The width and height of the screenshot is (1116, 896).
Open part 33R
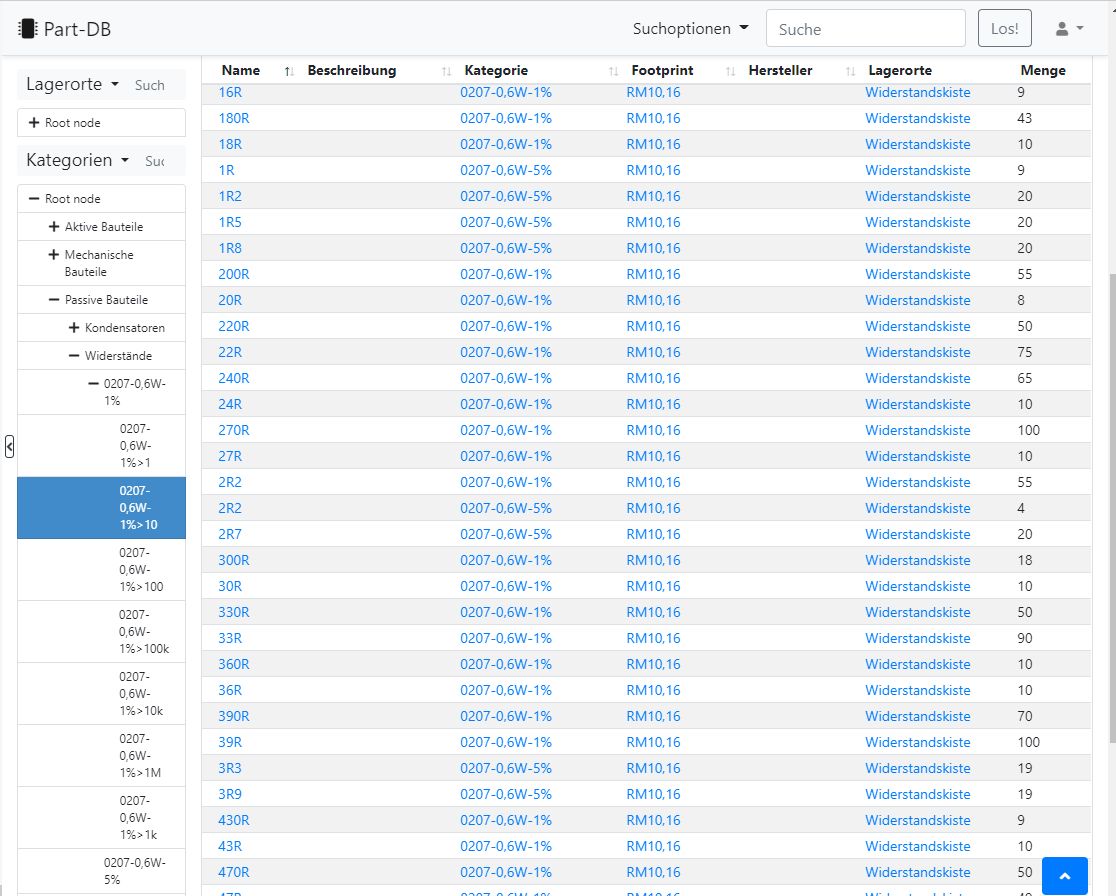[x=230, y=638]
